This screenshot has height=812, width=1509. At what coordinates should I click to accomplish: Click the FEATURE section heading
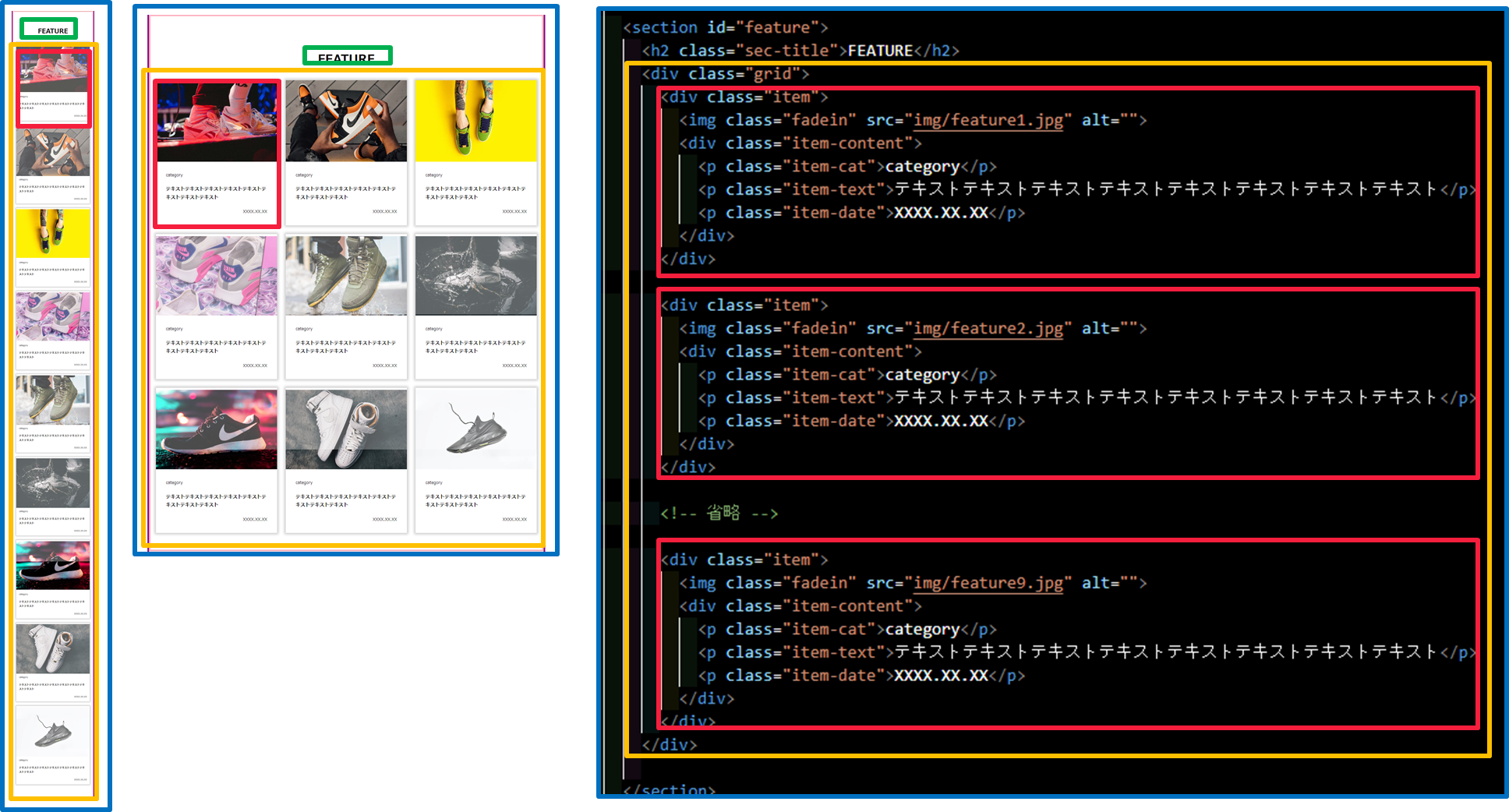point(347,55)
